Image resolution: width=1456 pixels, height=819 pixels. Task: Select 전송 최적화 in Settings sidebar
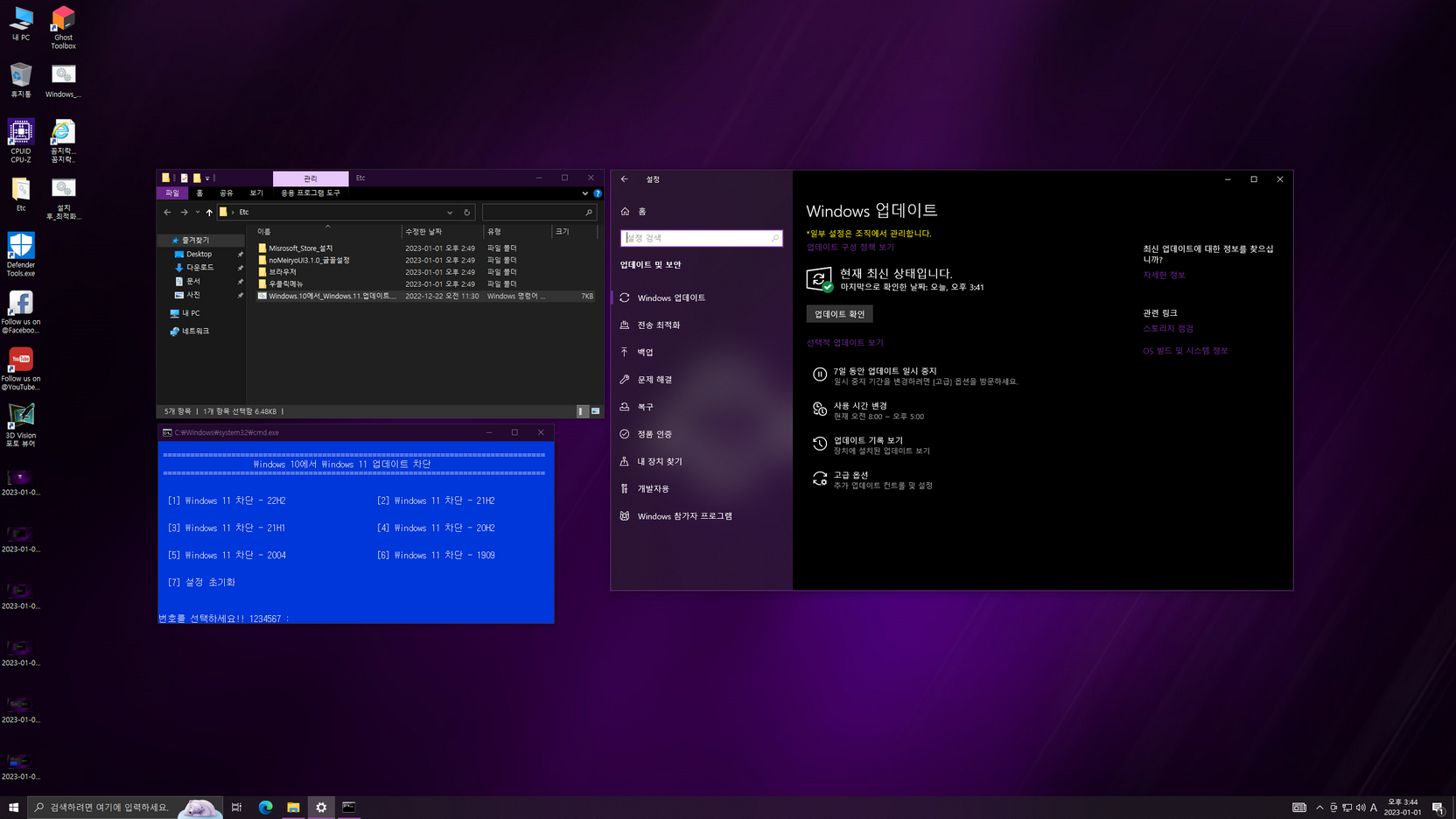click(702, 325)
